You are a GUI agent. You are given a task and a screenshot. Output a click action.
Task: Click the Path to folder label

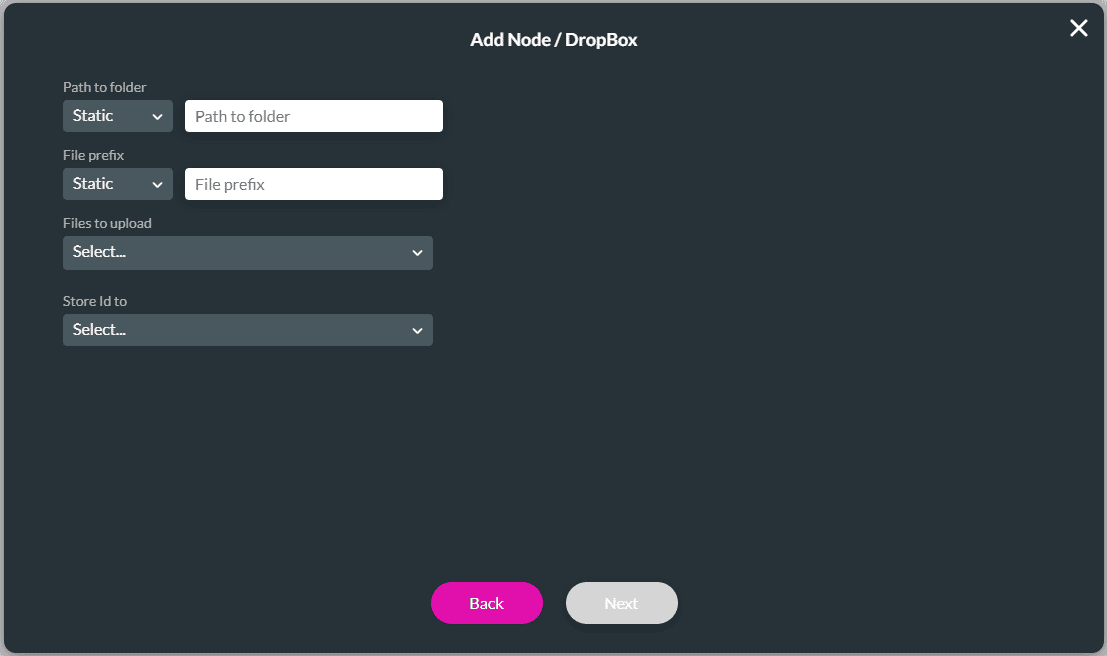point(104,87)
